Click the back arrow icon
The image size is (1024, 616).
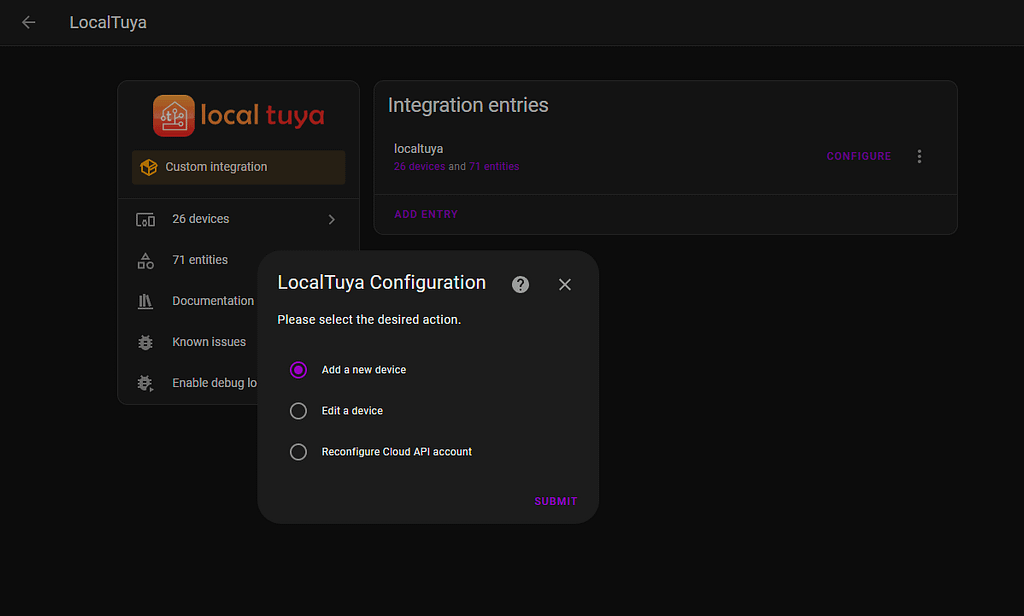pyautogui.click(x=28, y=22)
